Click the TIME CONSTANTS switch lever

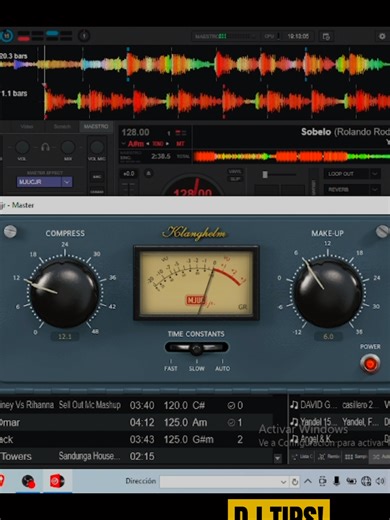pos(196,349)
